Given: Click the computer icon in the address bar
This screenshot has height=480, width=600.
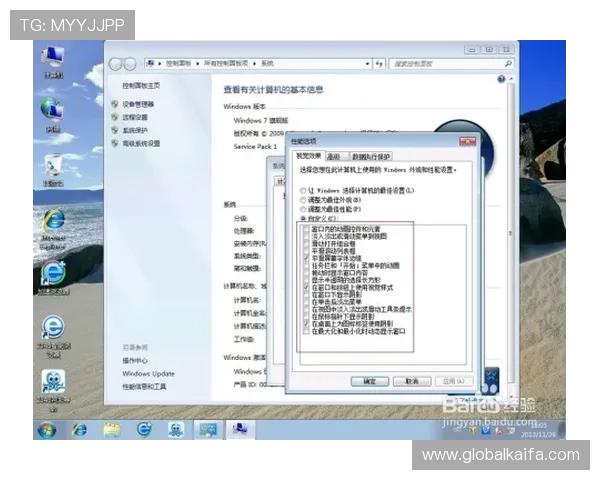Looking at the screenshot, I should (151, 63).
